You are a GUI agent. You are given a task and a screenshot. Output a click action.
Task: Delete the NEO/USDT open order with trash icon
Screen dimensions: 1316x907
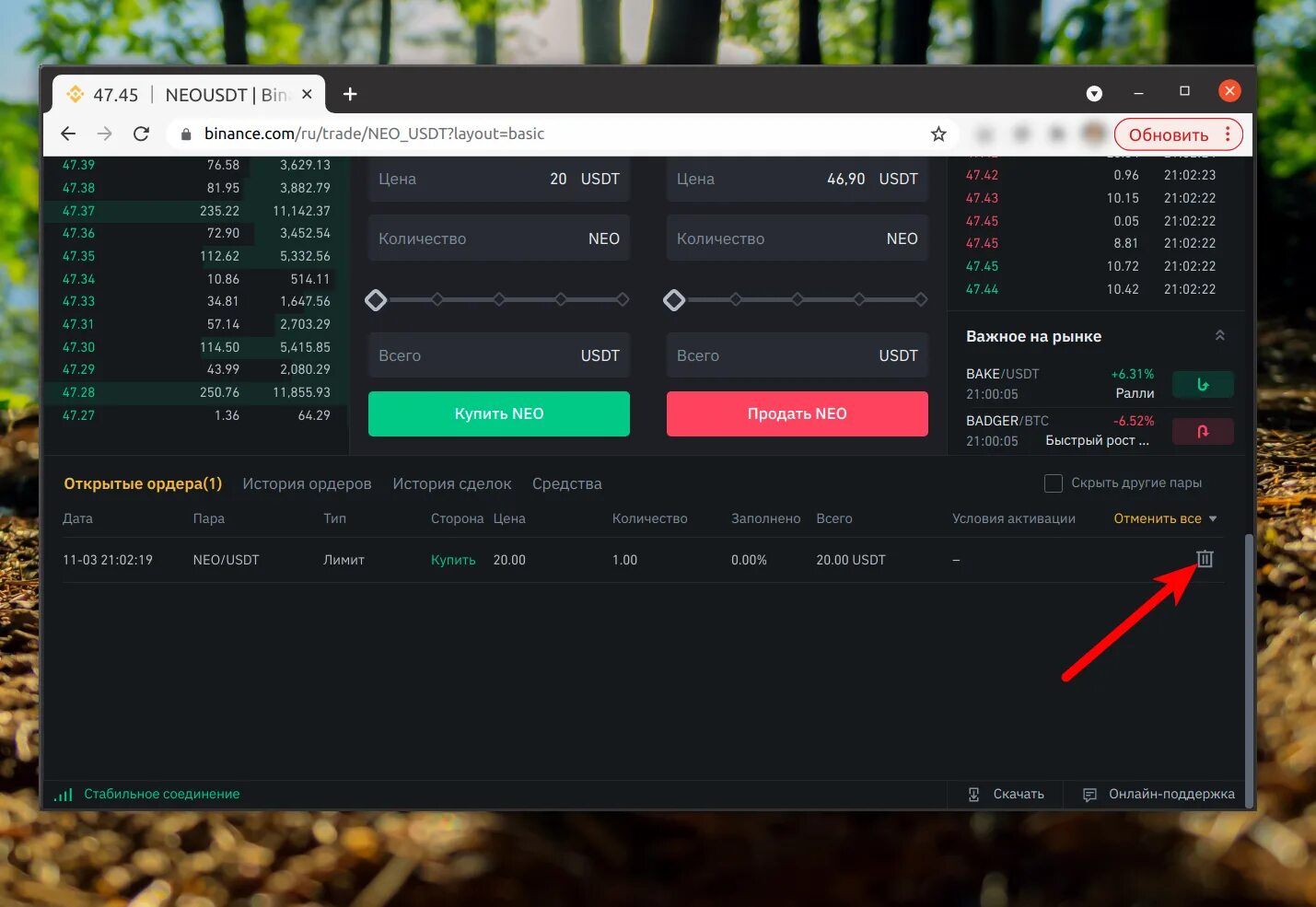pos(1205,559)
